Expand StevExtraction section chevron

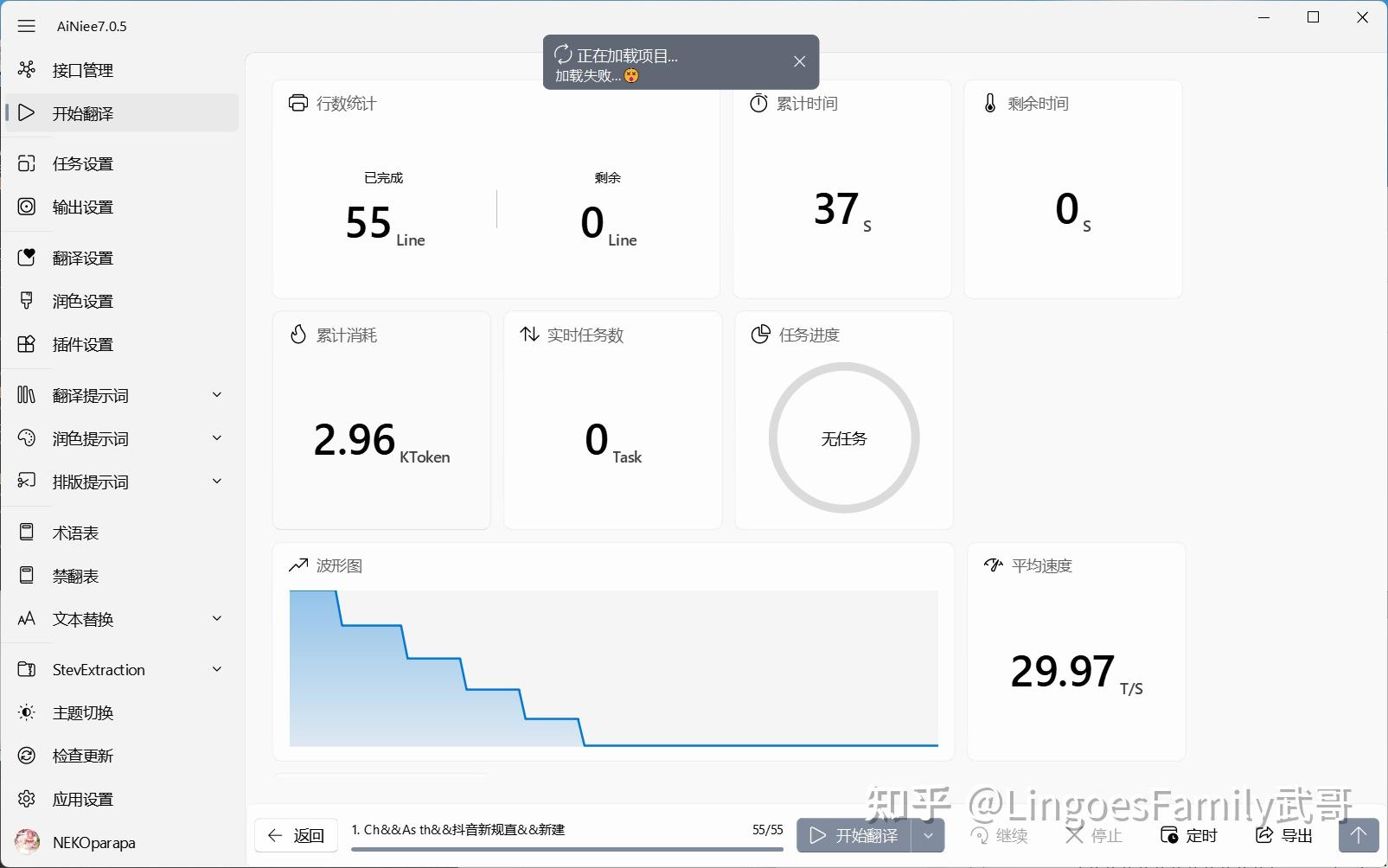217,669
